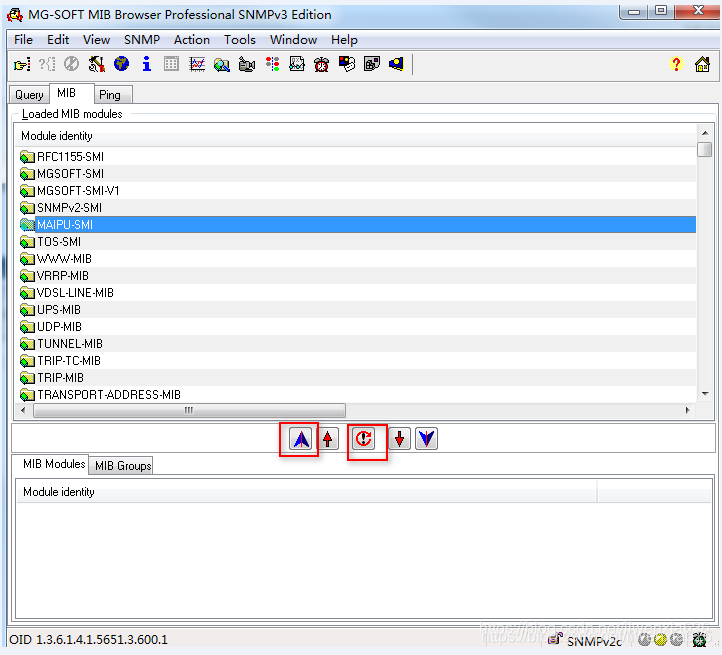Click the video camera toolbar icon
Viewport: 722px width, 655px height.
click(x=247, y=64)
